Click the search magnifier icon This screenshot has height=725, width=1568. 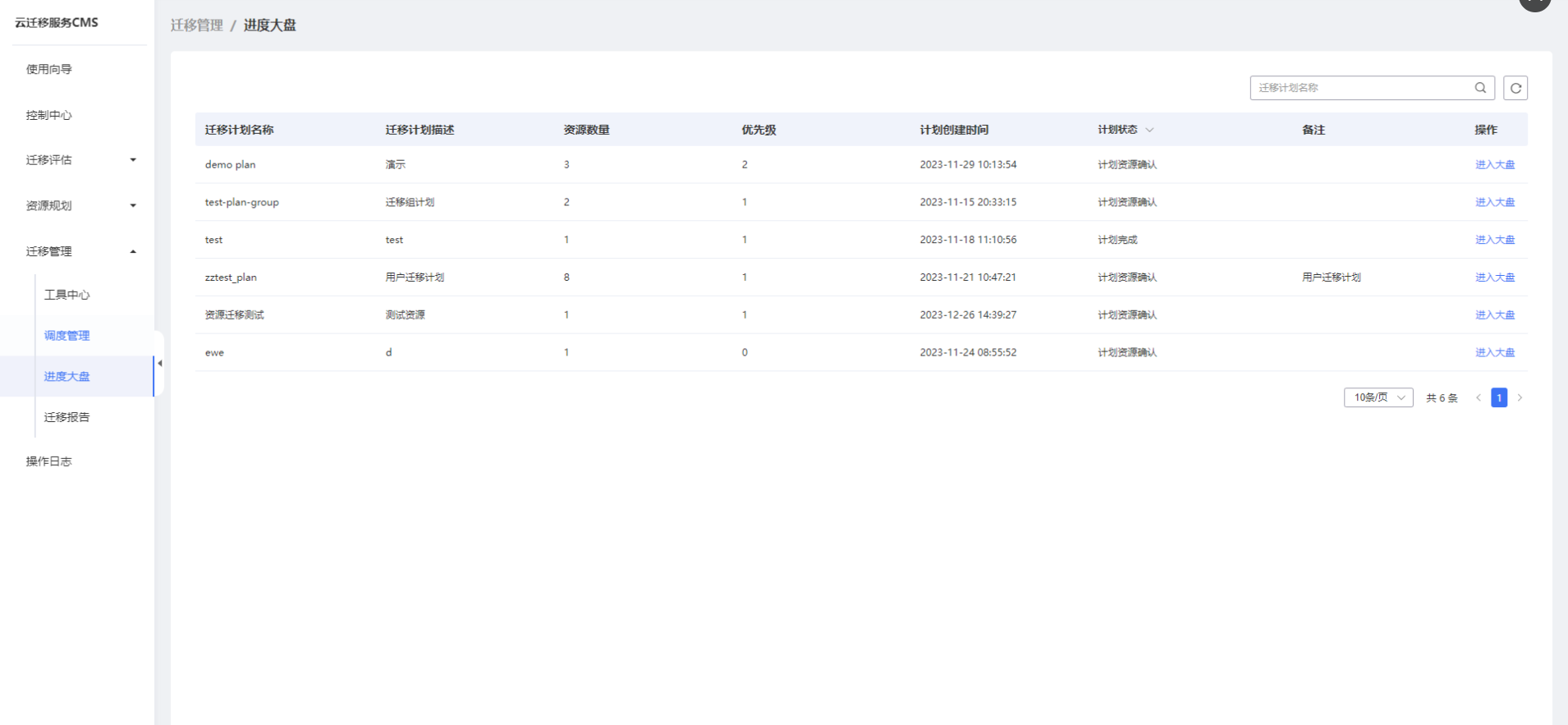(x=1480, y=88)
